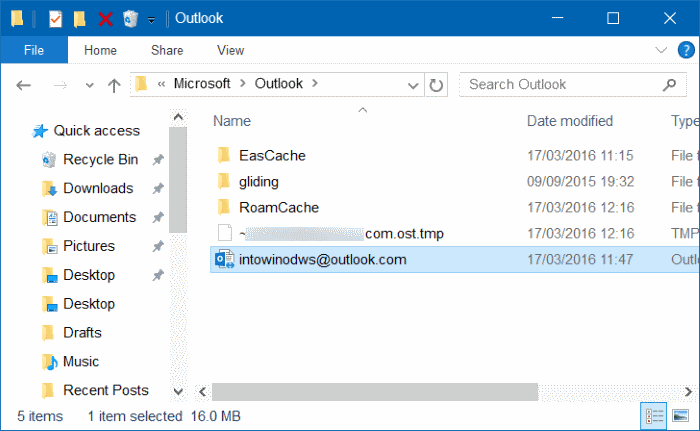Click the 09/09/2015 19:32 date cell
Screen dimensions: 700x431
point(580,182)
